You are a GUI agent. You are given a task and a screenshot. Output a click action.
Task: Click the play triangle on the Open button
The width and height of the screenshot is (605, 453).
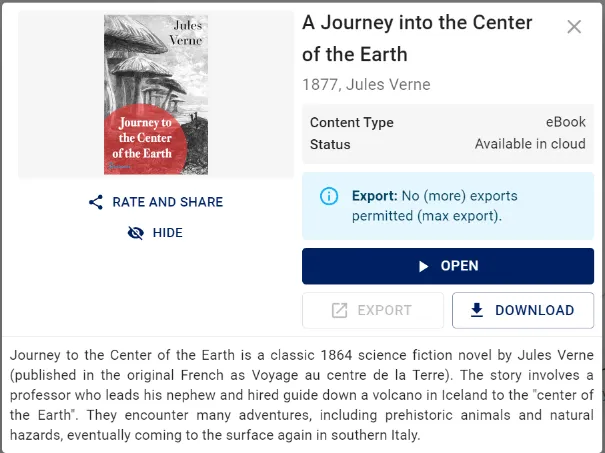423,266
